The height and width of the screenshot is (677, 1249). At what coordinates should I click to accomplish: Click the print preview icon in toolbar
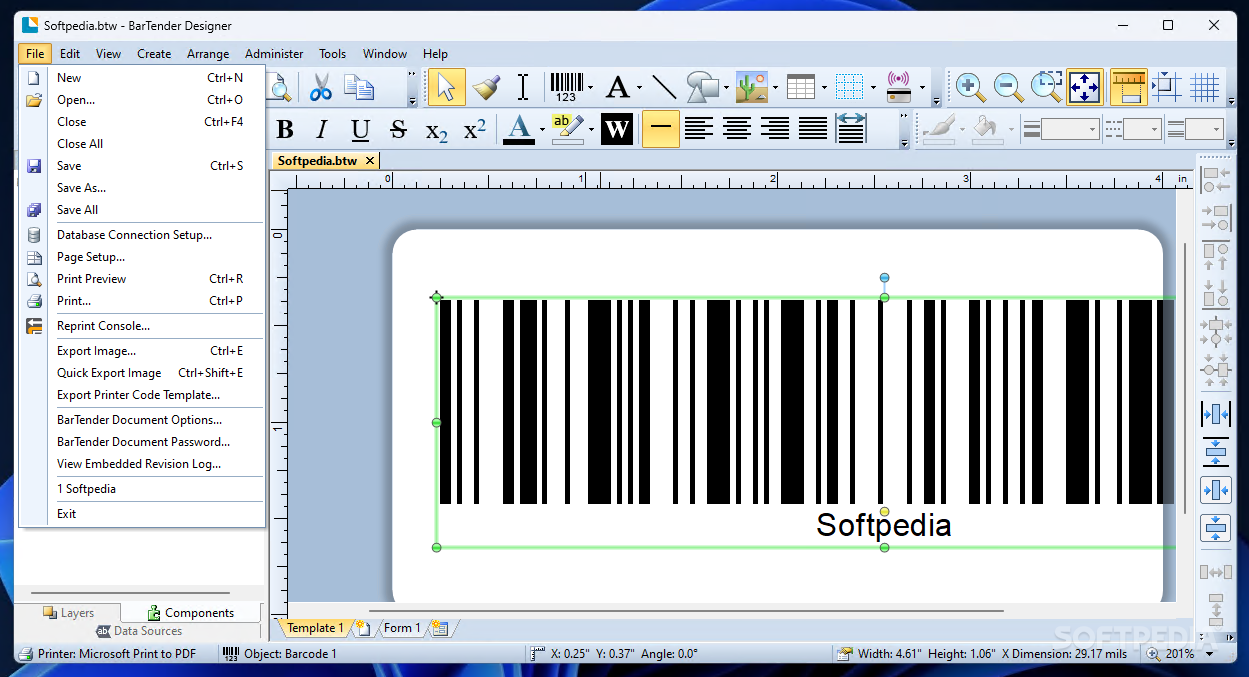(x=279, y=87)
